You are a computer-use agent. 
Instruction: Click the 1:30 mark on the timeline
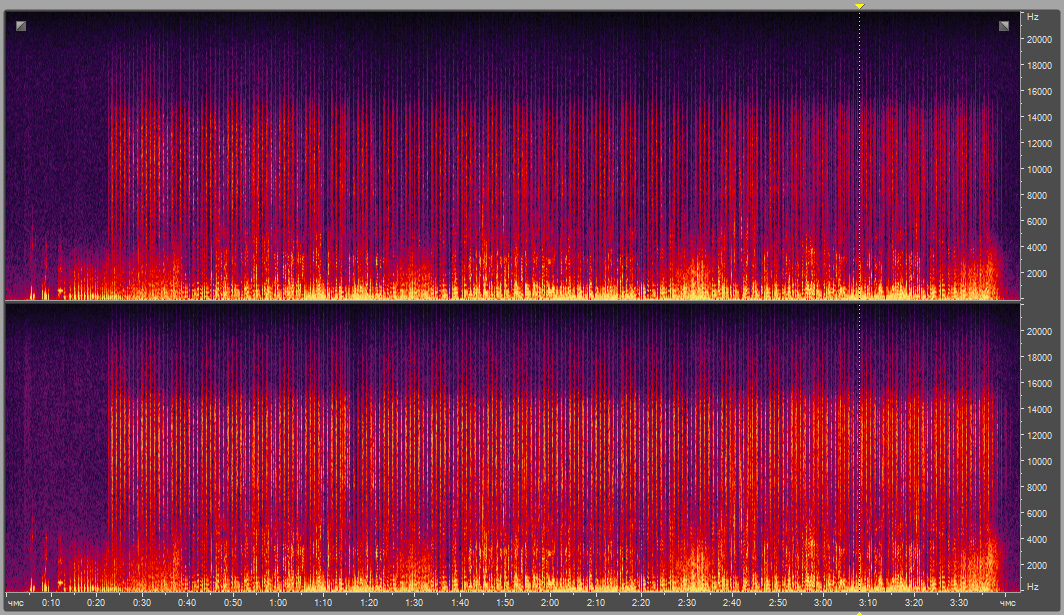point(414,603)
